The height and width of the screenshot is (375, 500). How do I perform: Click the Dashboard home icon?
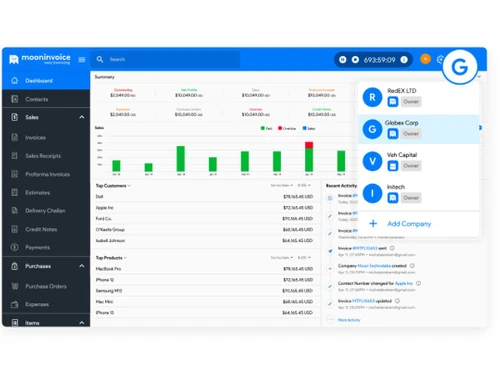coord(14,80)
